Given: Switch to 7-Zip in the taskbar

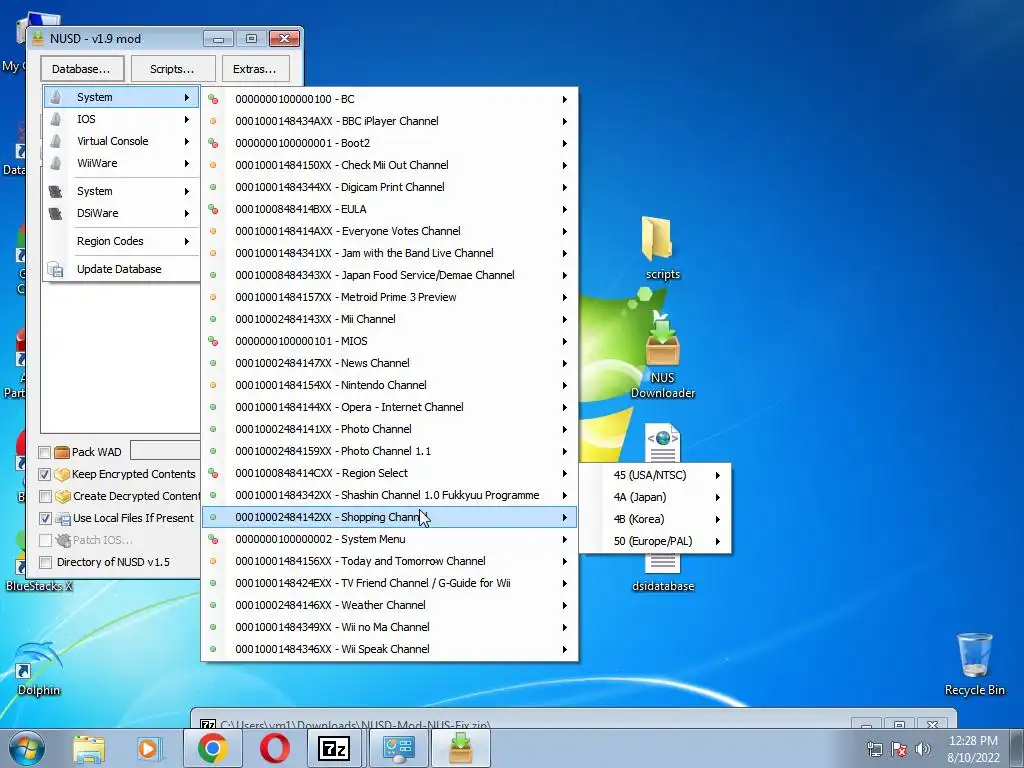Looking at the screenshot, I should coord(334,748).
